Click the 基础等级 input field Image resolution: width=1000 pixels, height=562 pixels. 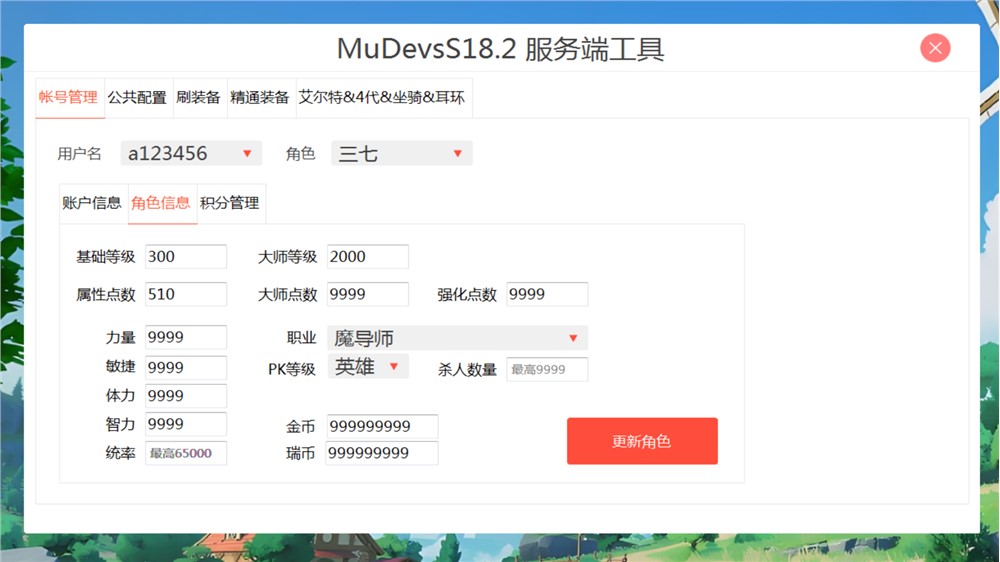click(x=186, y=257)
